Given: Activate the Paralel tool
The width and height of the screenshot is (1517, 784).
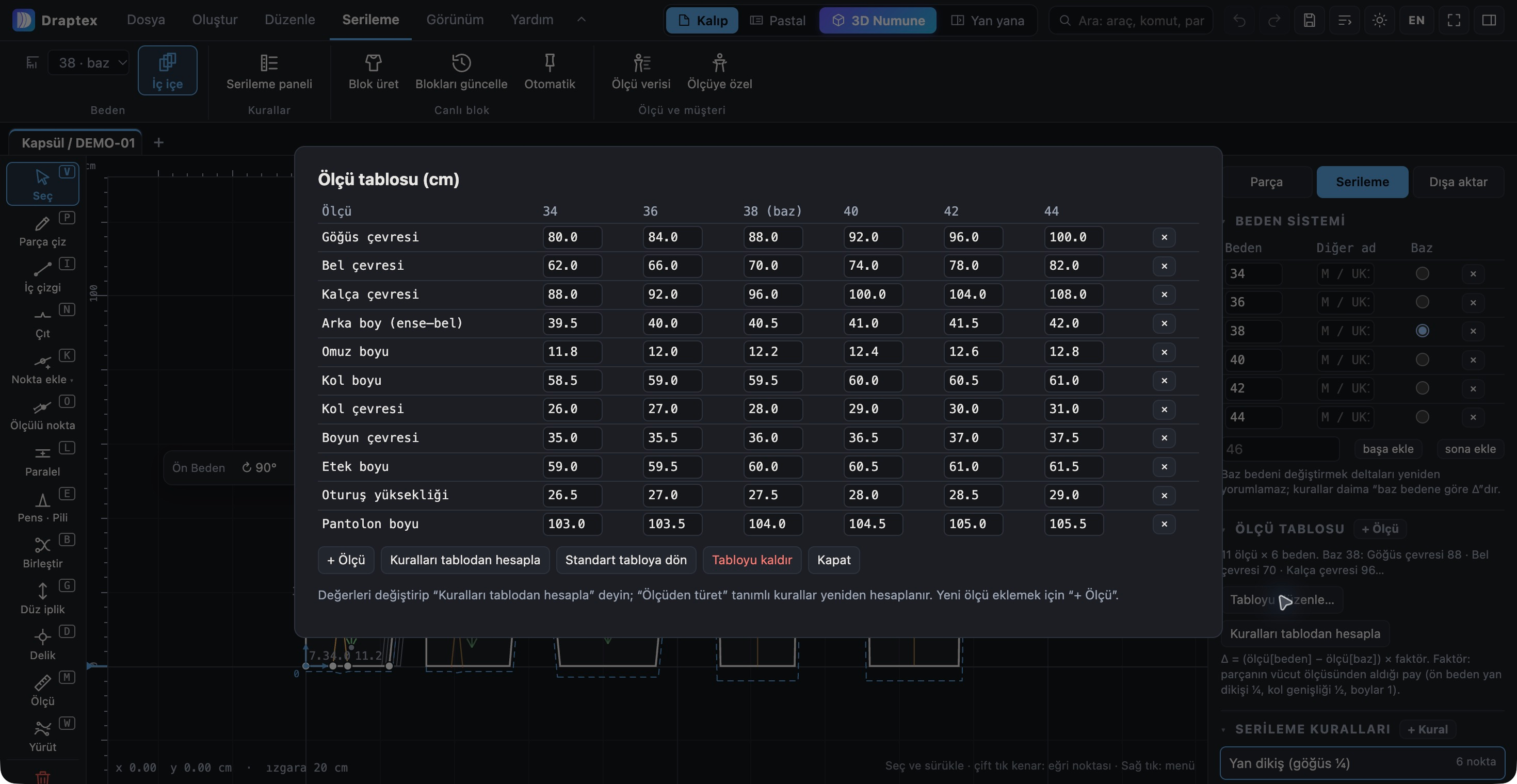Looking at the screenshot, I should (42, 460).
